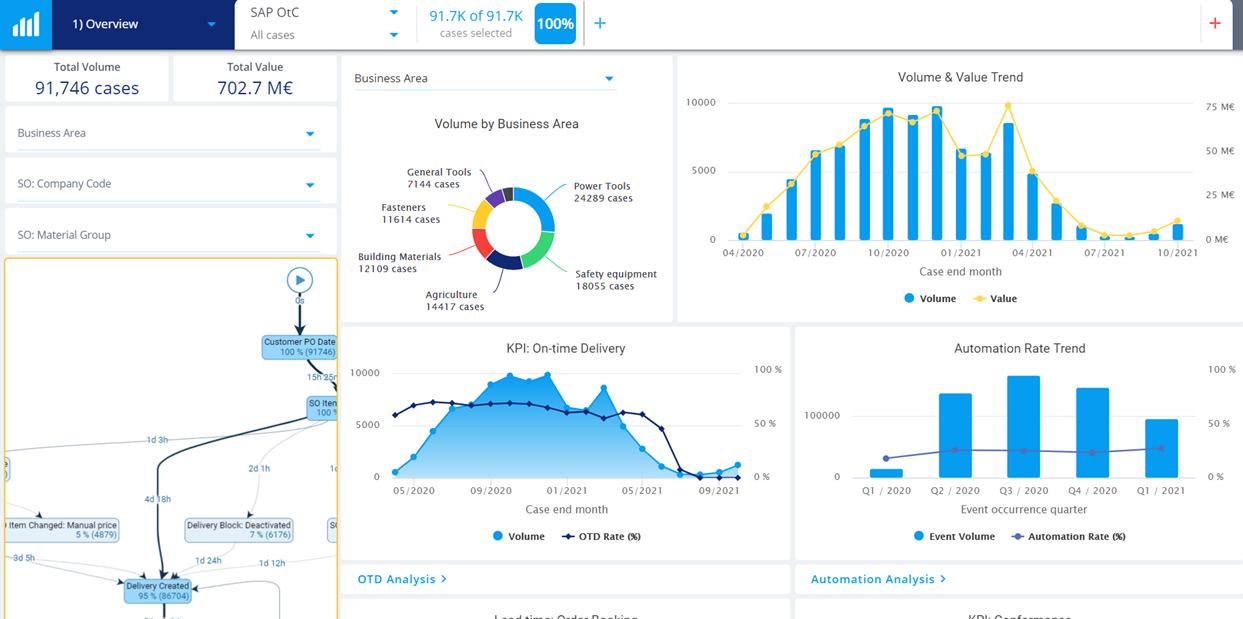Open the 1) Overview sheet selector
This screenshot has width=1243, height=619.
tap(140, 23)
